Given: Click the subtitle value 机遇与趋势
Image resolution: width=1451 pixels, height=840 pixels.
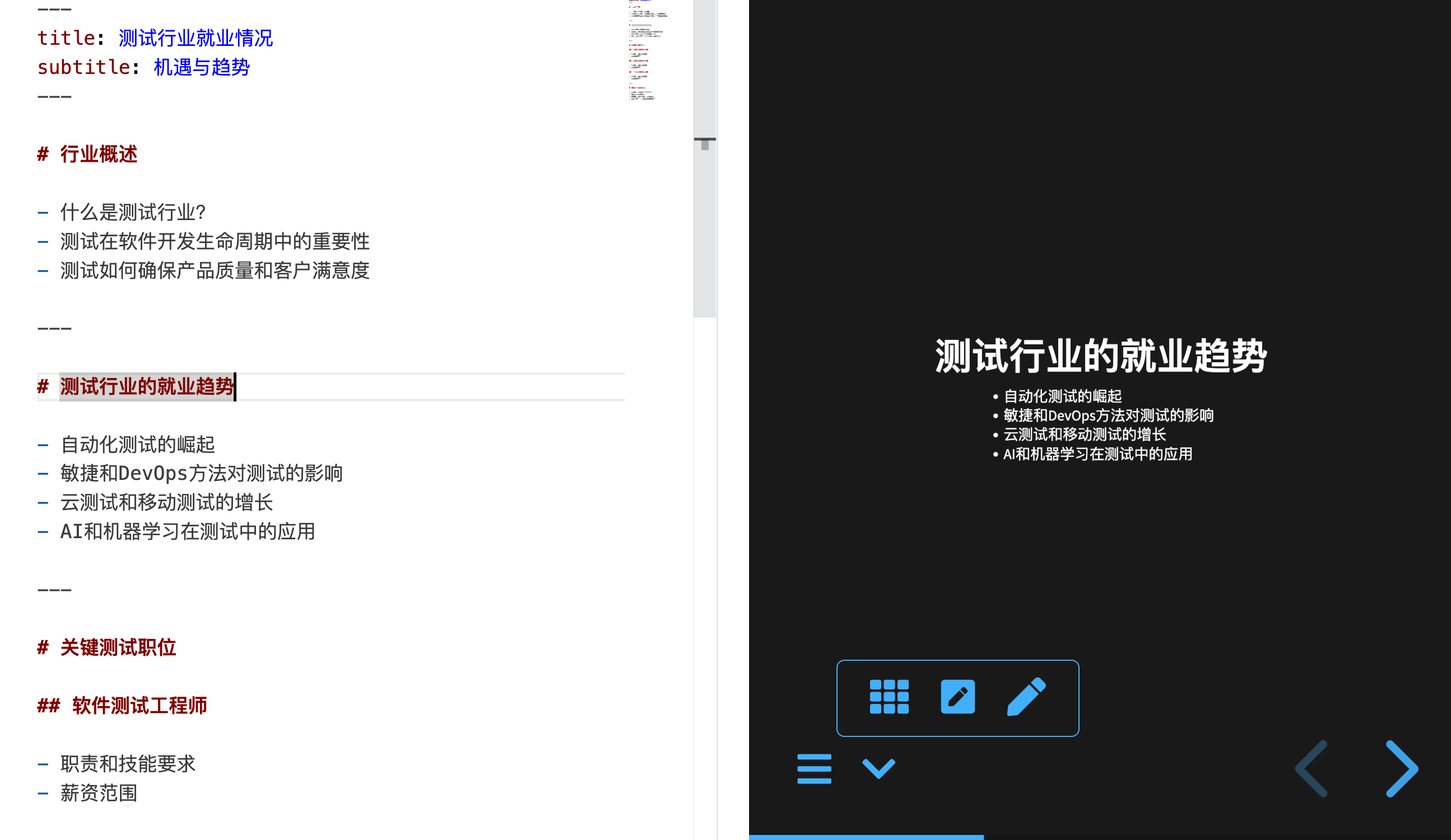Looking at the screenshot, I should (202, 67).
